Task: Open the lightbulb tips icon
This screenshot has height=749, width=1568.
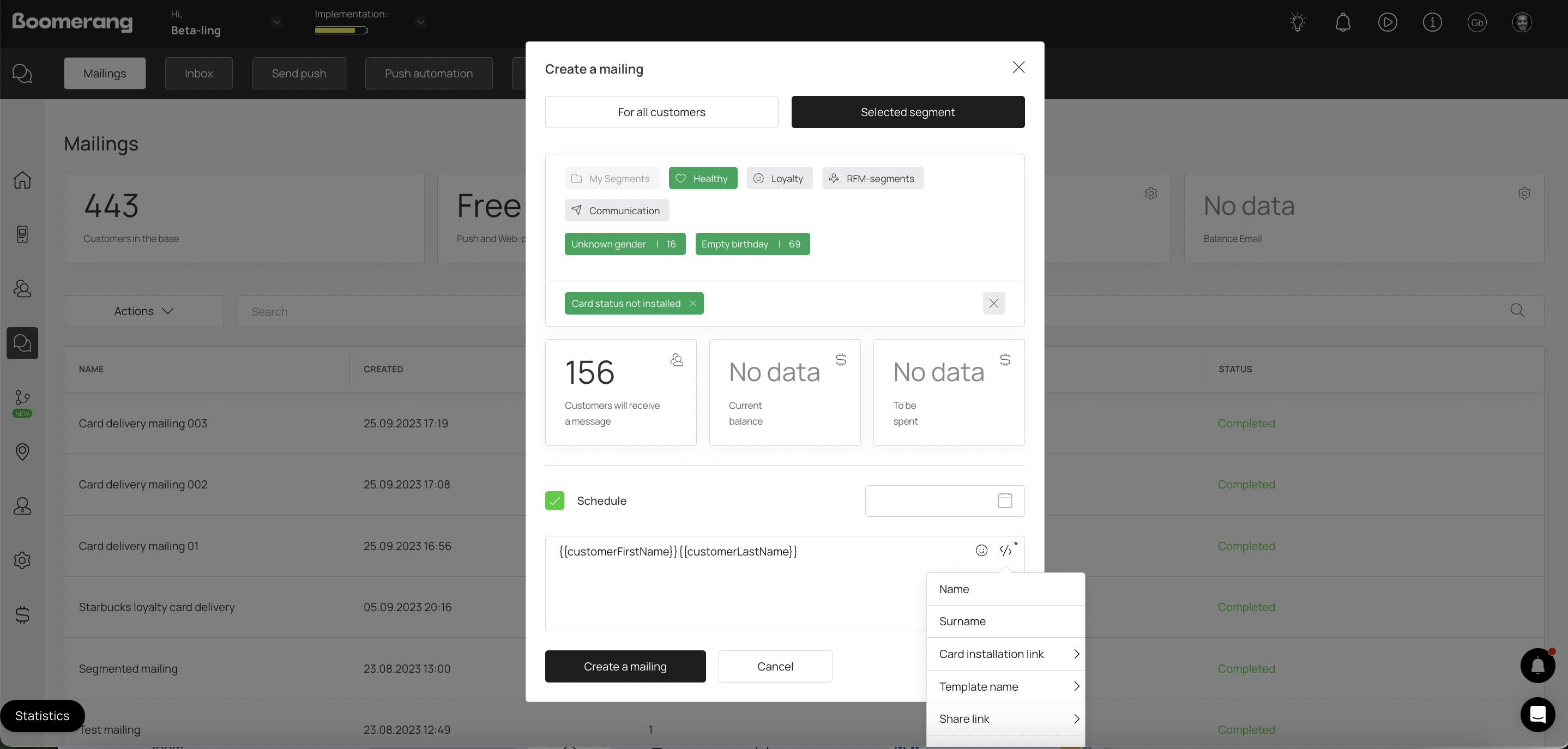Action: [x=1298, y=22]
